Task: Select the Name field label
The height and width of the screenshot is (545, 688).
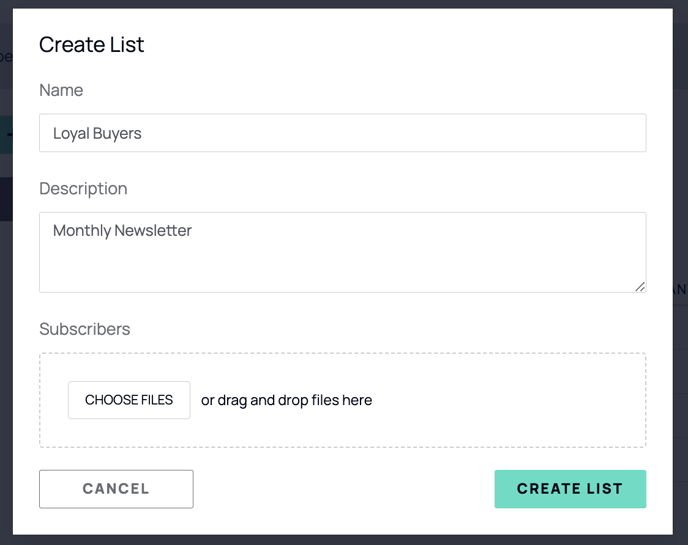Action: [x=61, y=90]
